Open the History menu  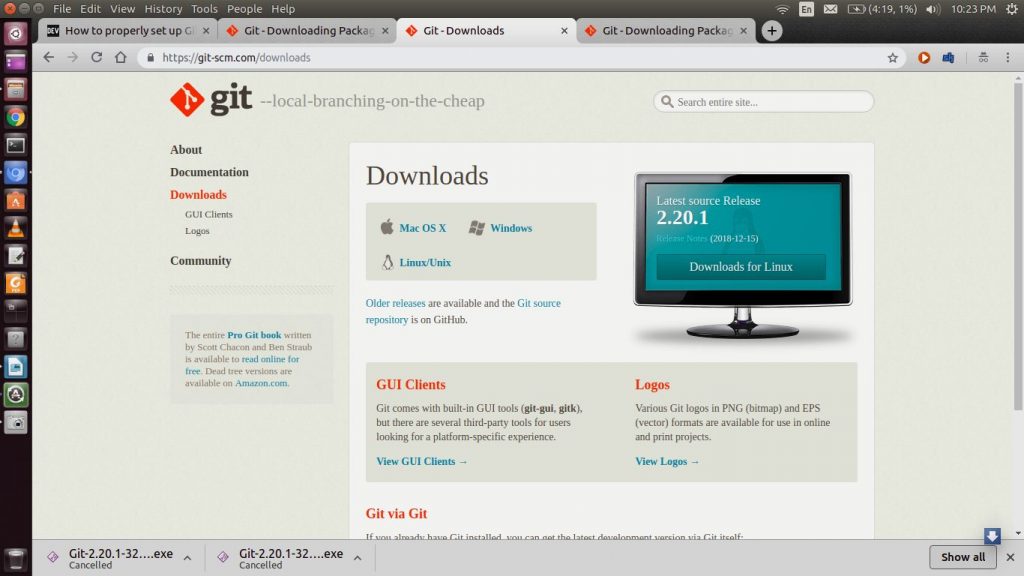(163, 8)
